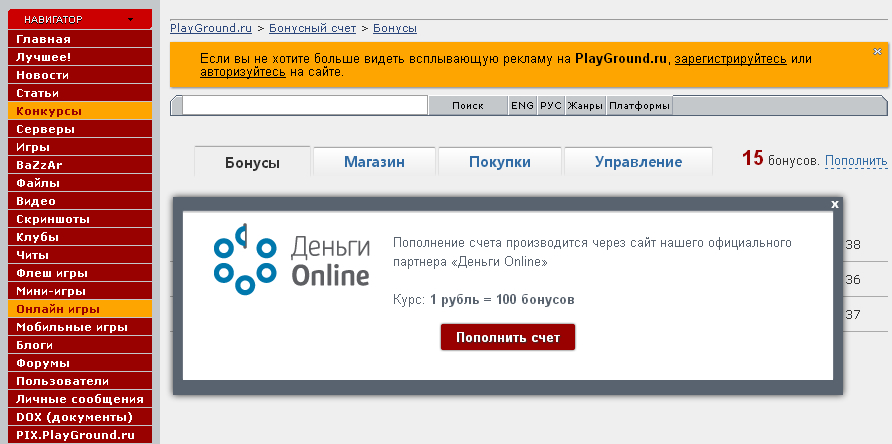This screenshot has width=892, height=444.
Task: Collapse the НАВИГАТОР menu arrow
Action: (131, 20)
